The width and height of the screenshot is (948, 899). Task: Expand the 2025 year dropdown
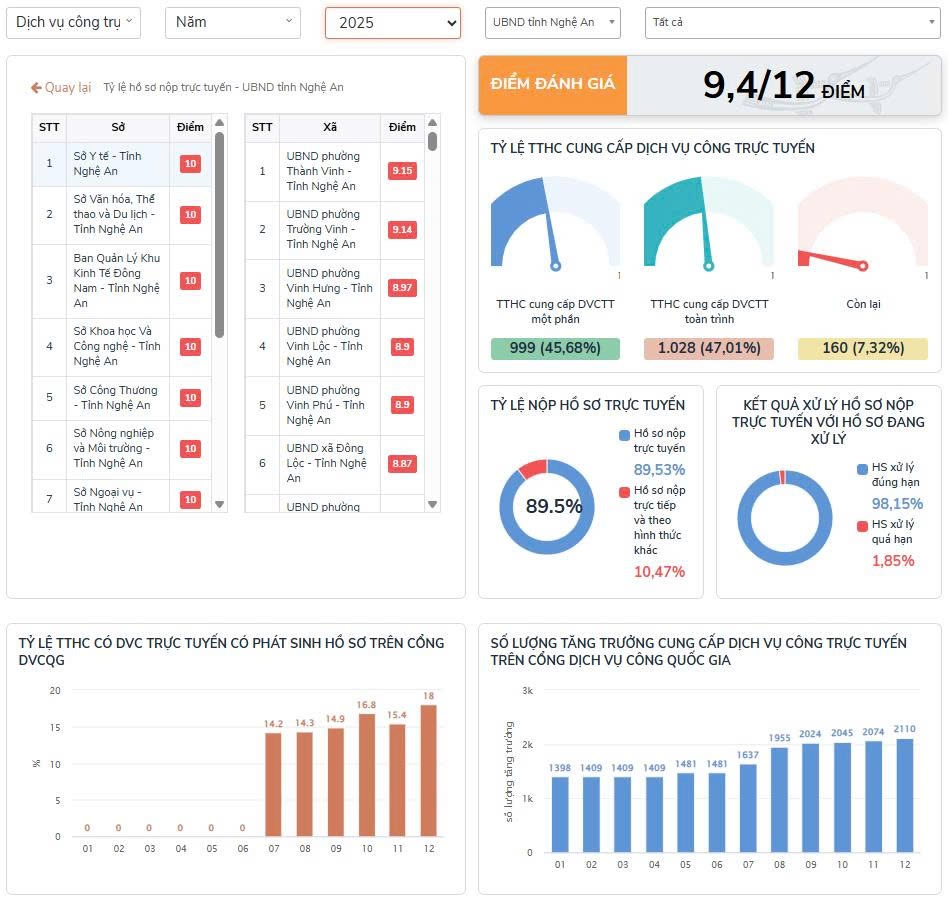click(x=392, y=23)
